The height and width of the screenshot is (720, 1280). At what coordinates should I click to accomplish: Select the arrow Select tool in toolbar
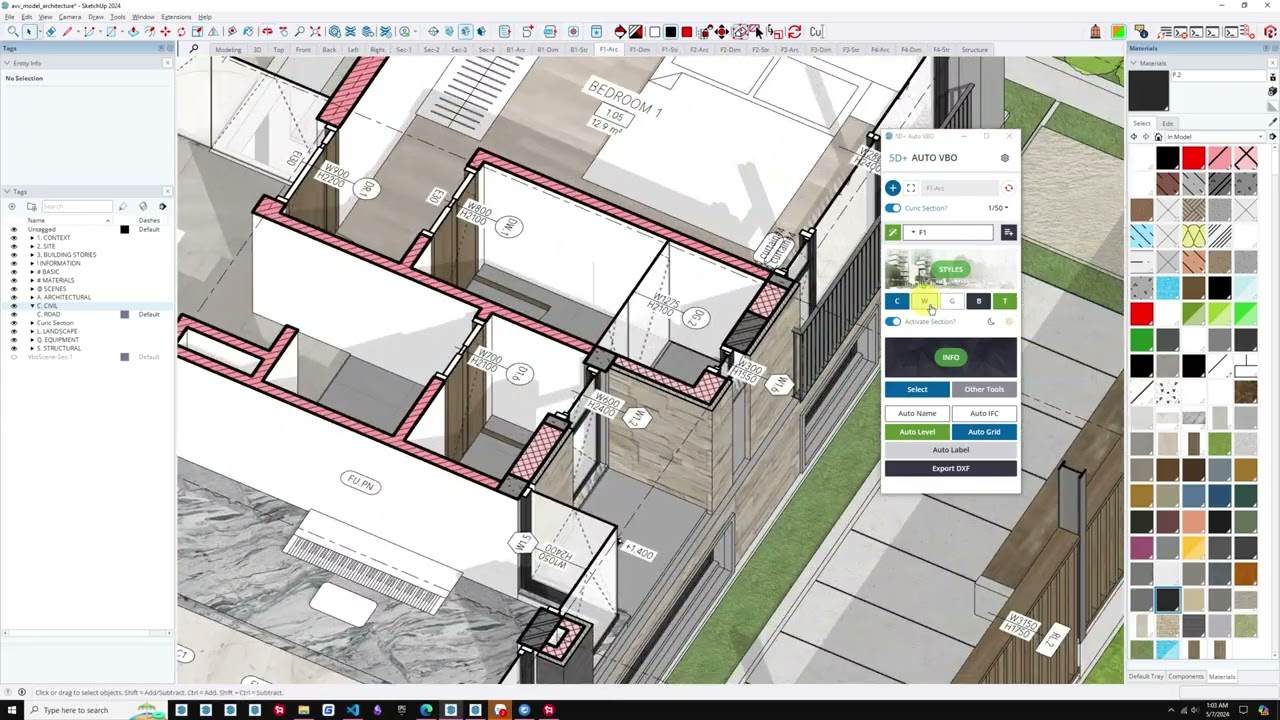[x=29, y=32]
